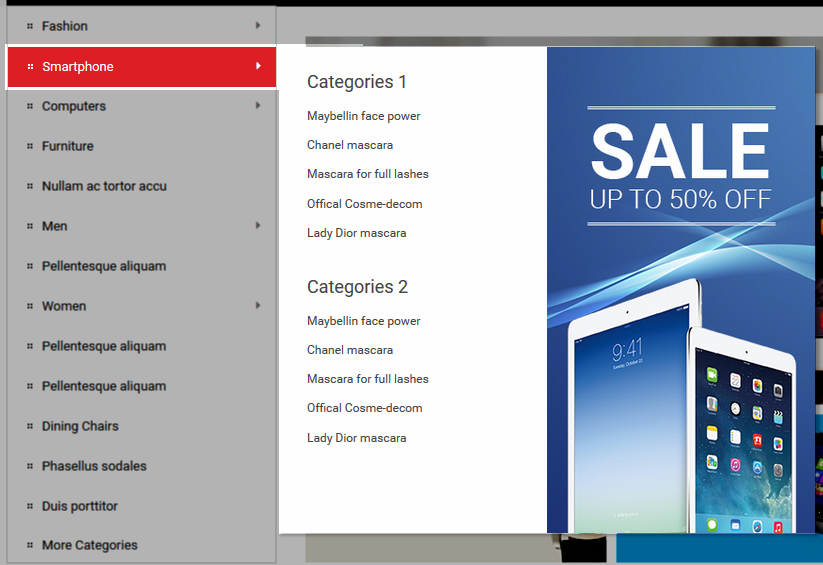Screen dimensions: 823x565
Task: Click the grip icon beside More Categories
Action: pyautogui.click(x=30, y=545)
